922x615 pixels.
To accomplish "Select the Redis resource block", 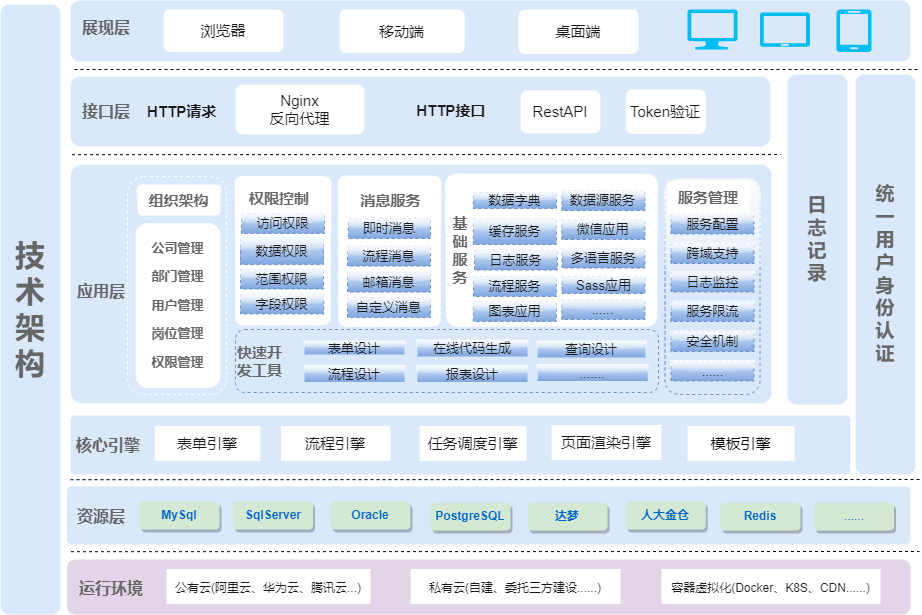I will tap(760, 516).
